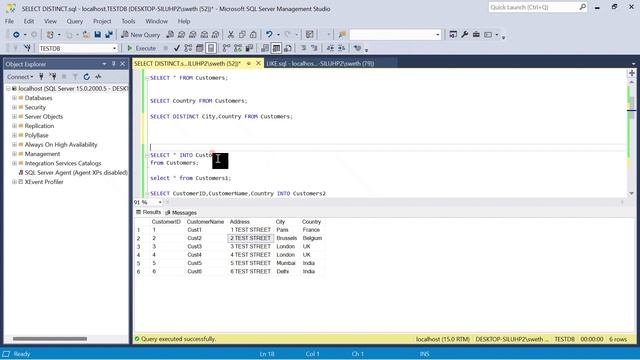Toggle Include Client Statistics button

(249, 48)
